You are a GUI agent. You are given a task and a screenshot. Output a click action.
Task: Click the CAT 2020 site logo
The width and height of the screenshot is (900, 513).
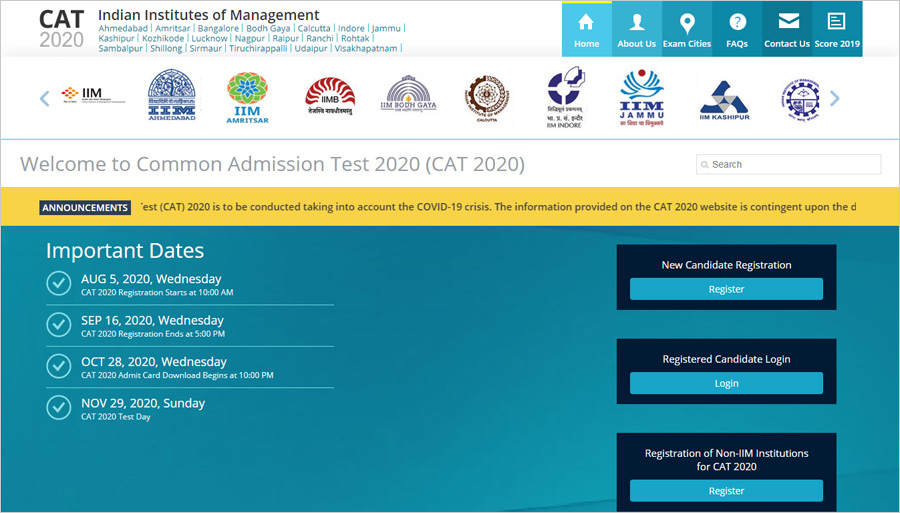click(61, 29)
